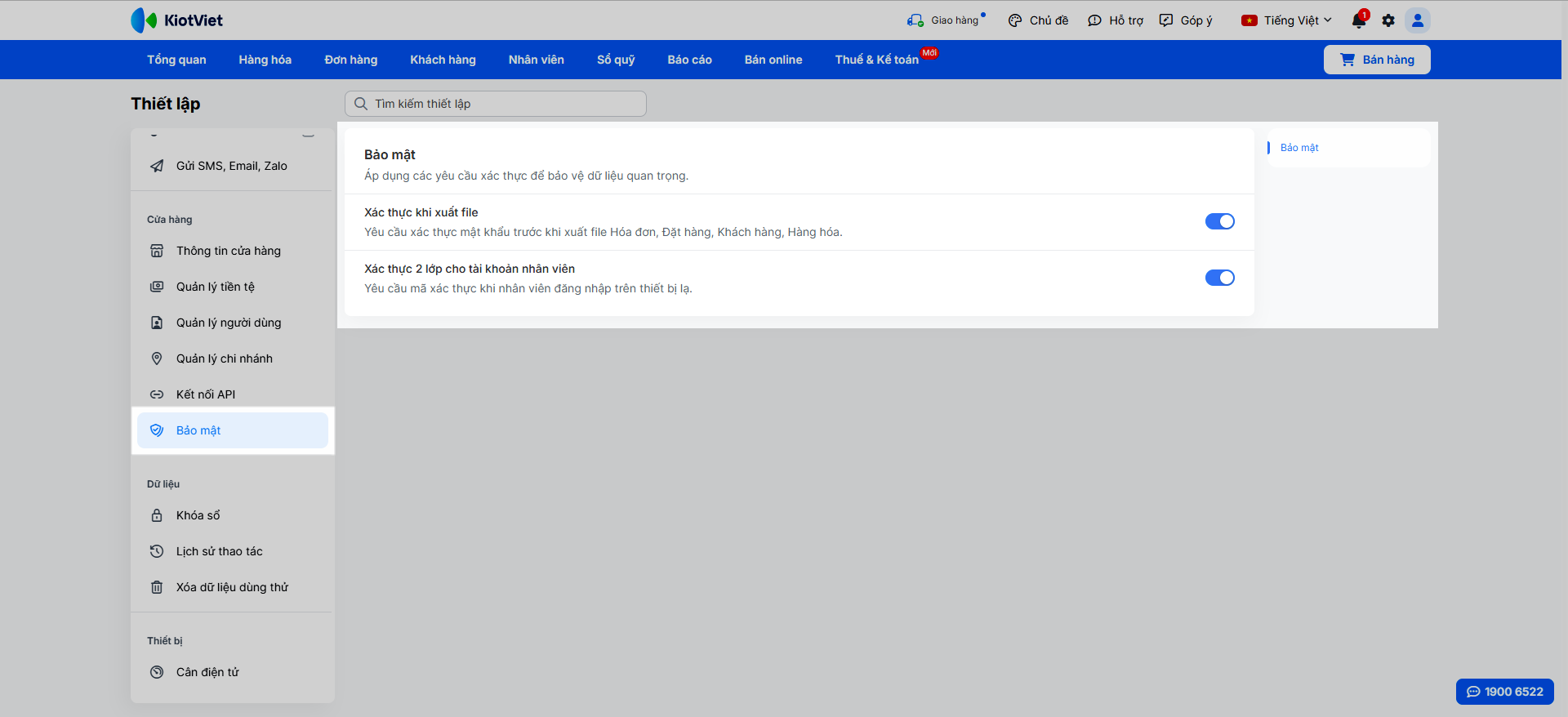Viewport: 1568px width, 717px height.
Task: Click the user icon beside Quản lý người dùng
Action: pos(157,323)
